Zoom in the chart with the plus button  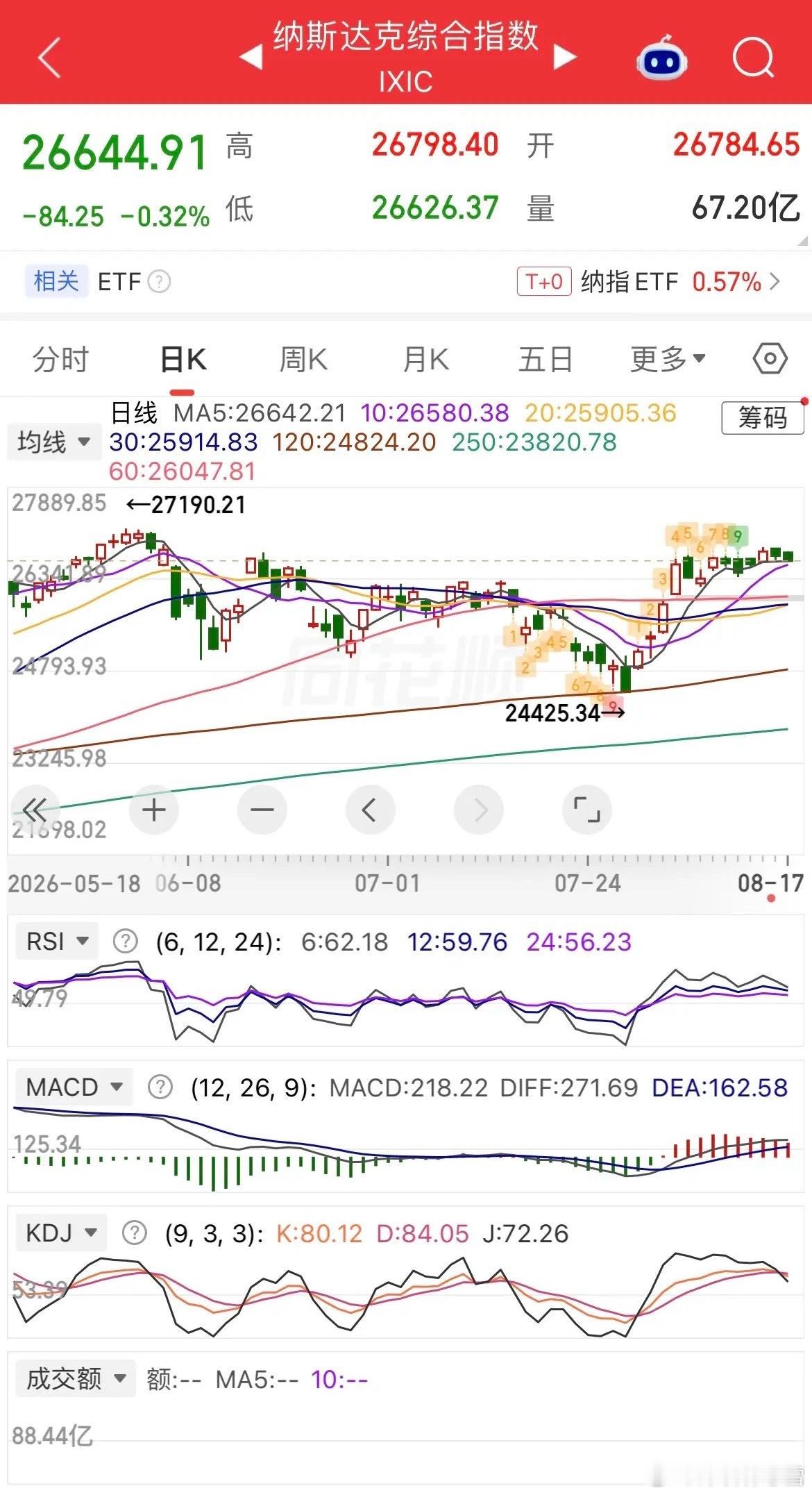click(154, 810)
